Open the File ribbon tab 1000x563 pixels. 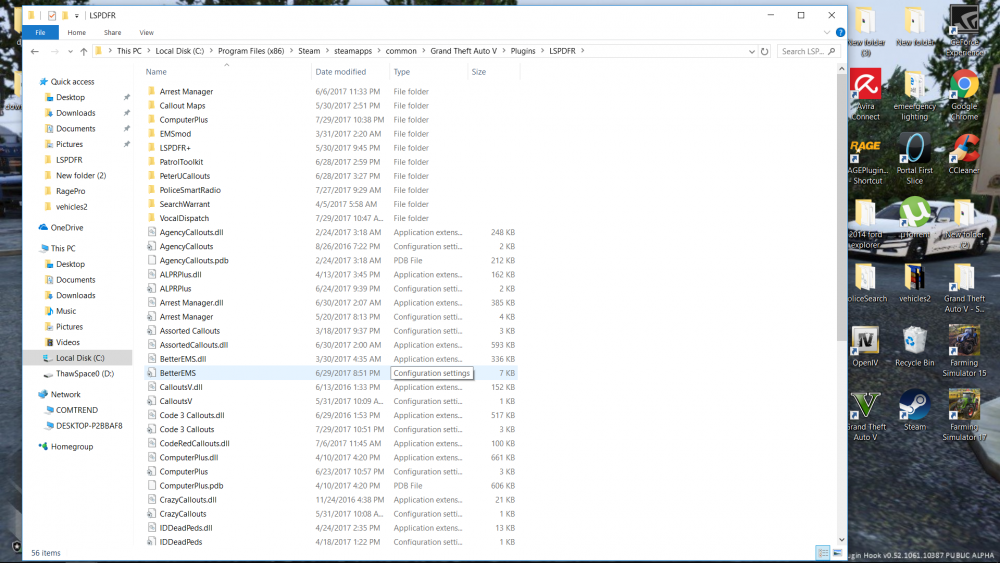coord(40,33)
